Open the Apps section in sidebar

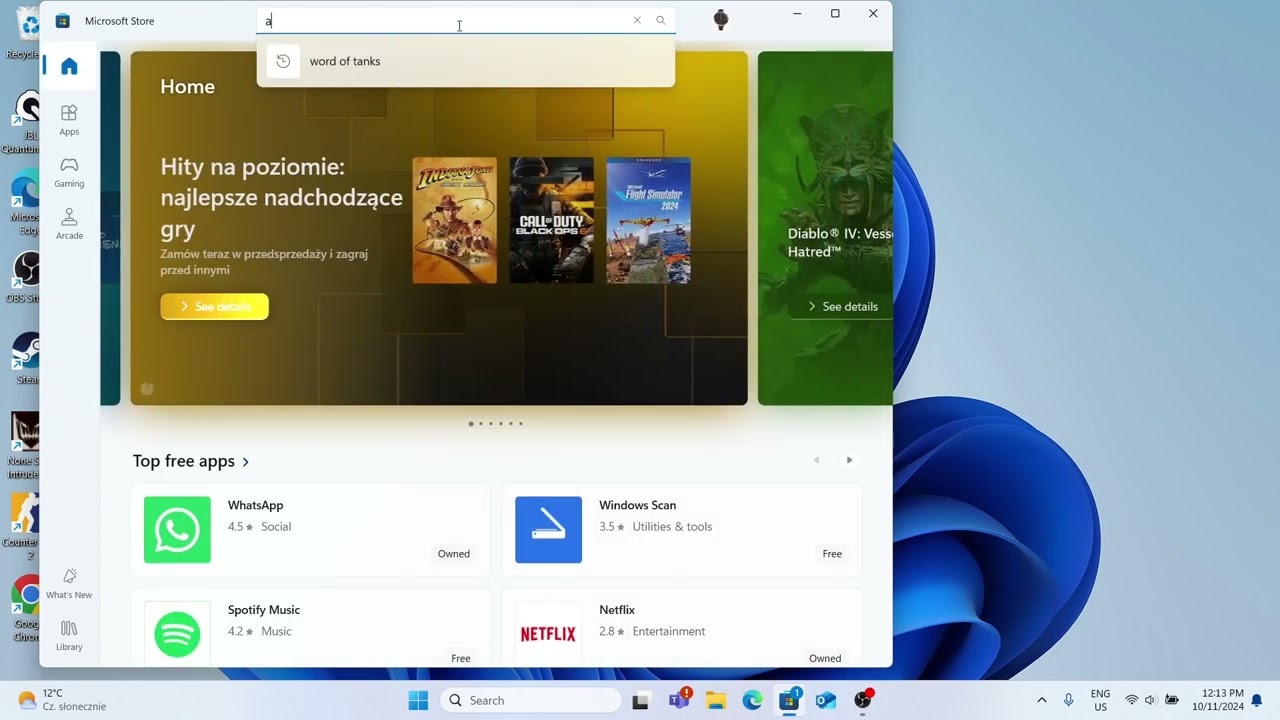[x=69, y=120]
